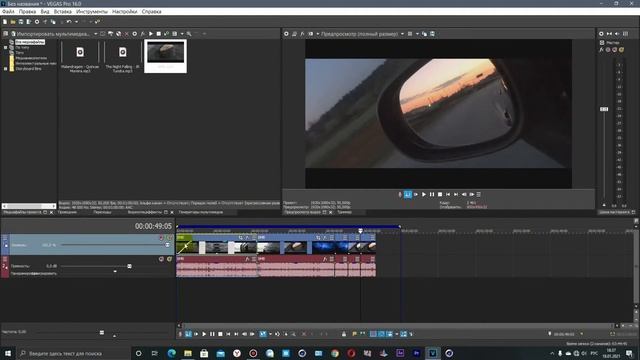Switch to the Видеоэффекты tab
Image resolution: width=640 pixels, height=360 pixels.
144,212
